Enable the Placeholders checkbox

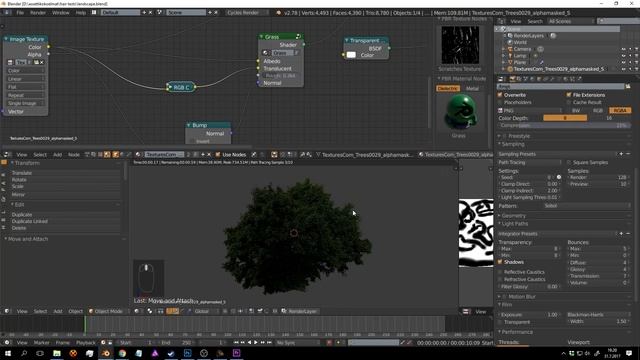point(500,102)
